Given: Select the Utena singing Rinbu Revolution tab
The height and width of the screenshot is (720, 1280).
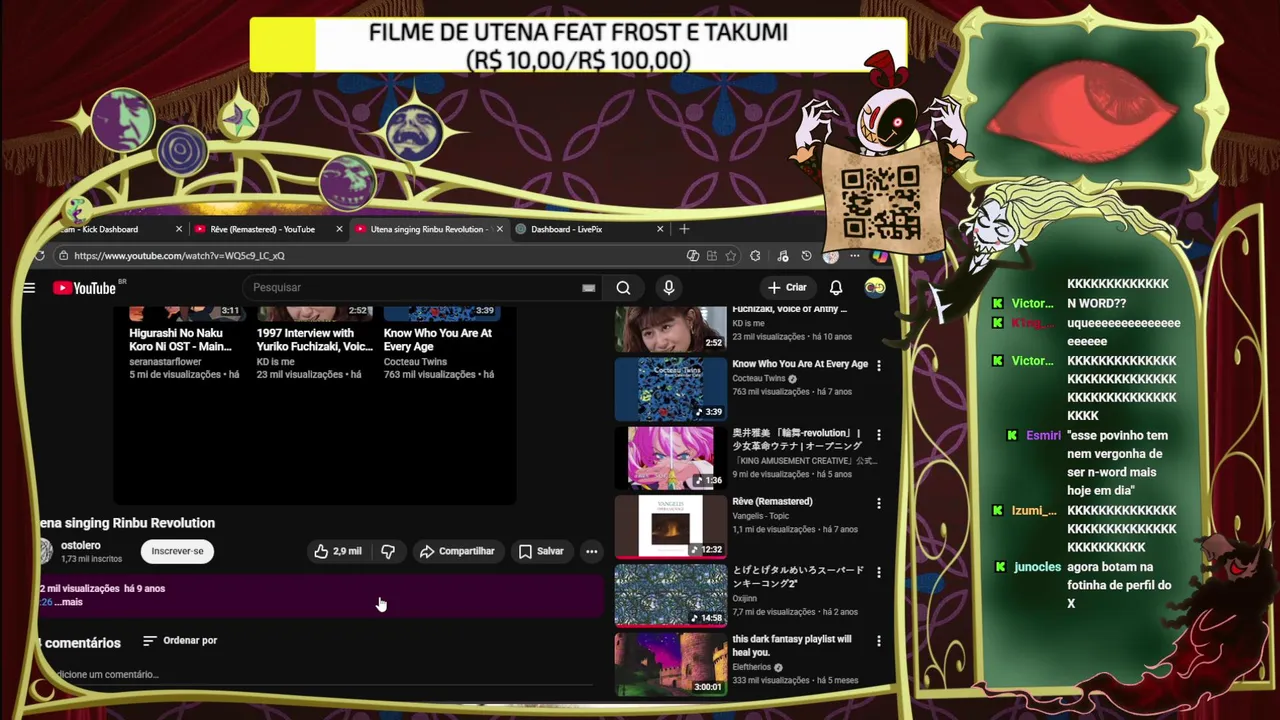Looking at the screenshot, I should click(x=428, y=229).
